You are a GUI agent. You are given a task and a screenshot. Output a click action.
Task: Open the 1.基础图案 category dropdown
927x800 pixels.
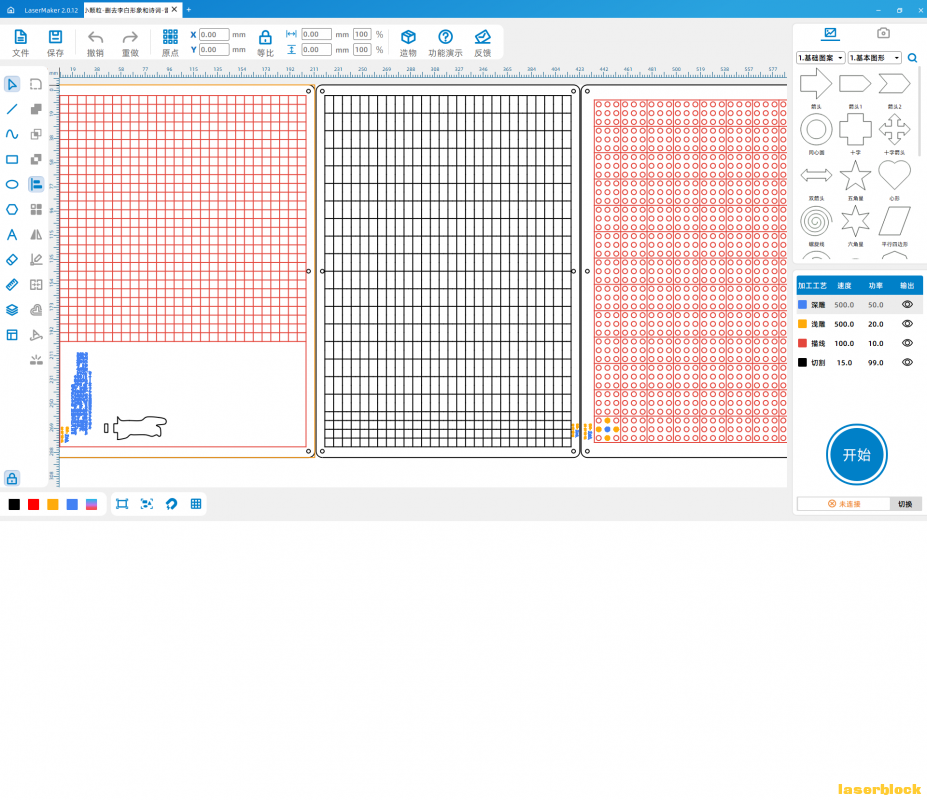pyautogui.click(x=821, y=58)
